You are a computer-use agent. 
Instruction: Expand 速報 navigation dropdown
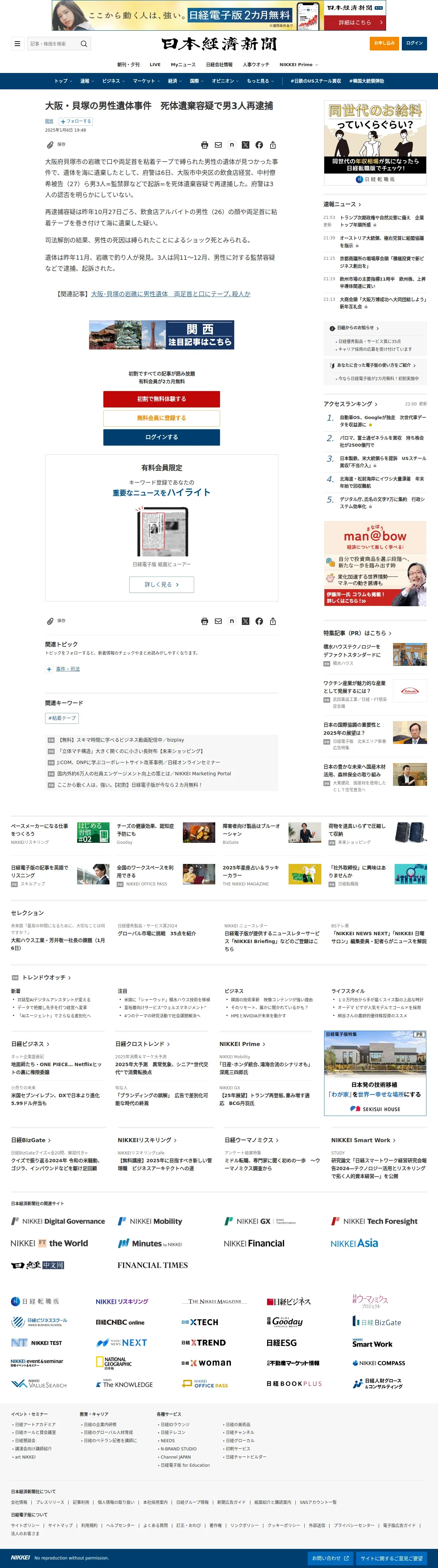tap(87, 81)
